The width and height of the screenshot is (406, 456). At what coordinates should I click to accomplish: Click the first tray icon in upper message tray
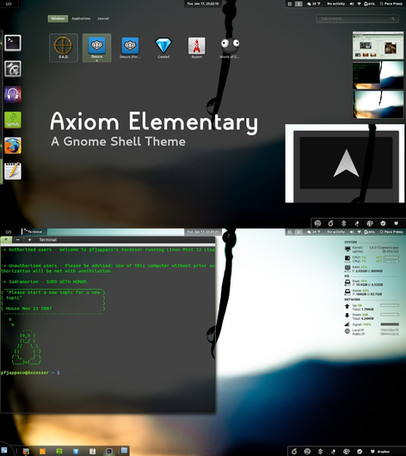pyautogui.click(x=318, y=223)
